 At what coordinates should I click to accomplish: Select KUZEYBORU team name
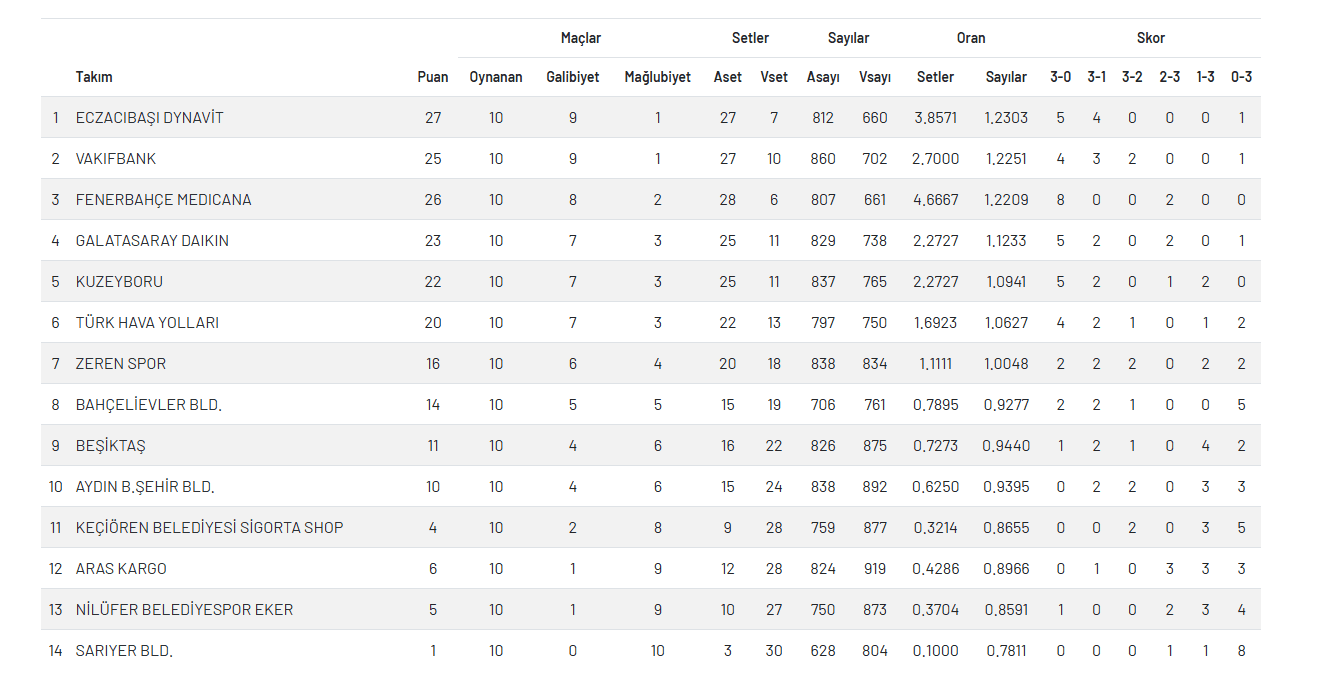(x=119, y=282)
